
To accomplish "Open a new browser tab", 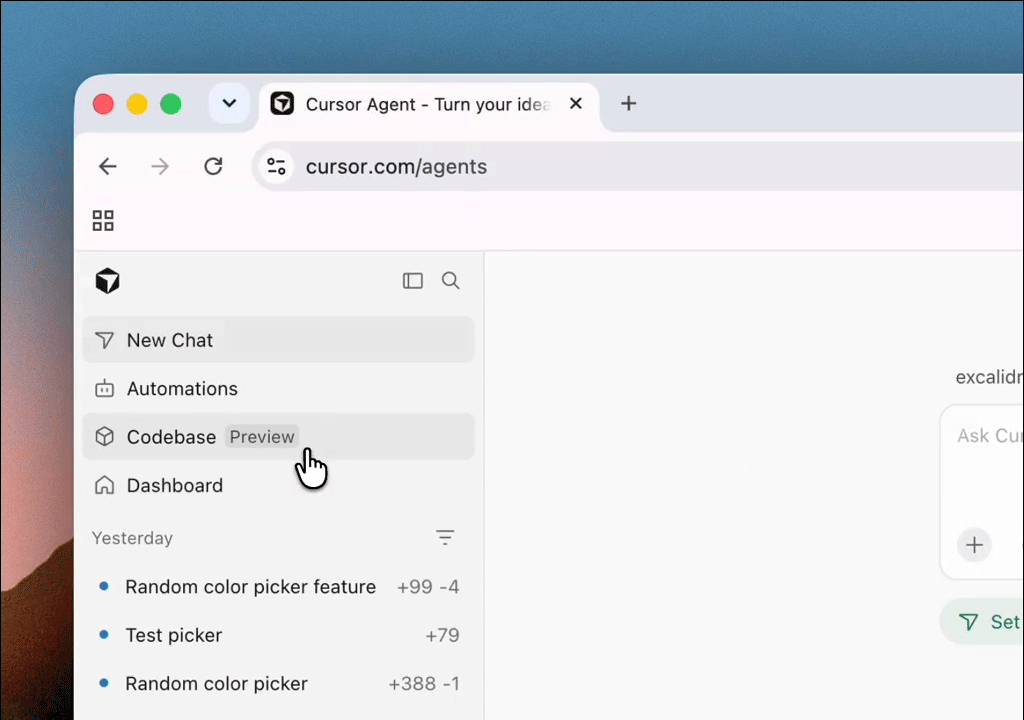I will pos(628,104).
